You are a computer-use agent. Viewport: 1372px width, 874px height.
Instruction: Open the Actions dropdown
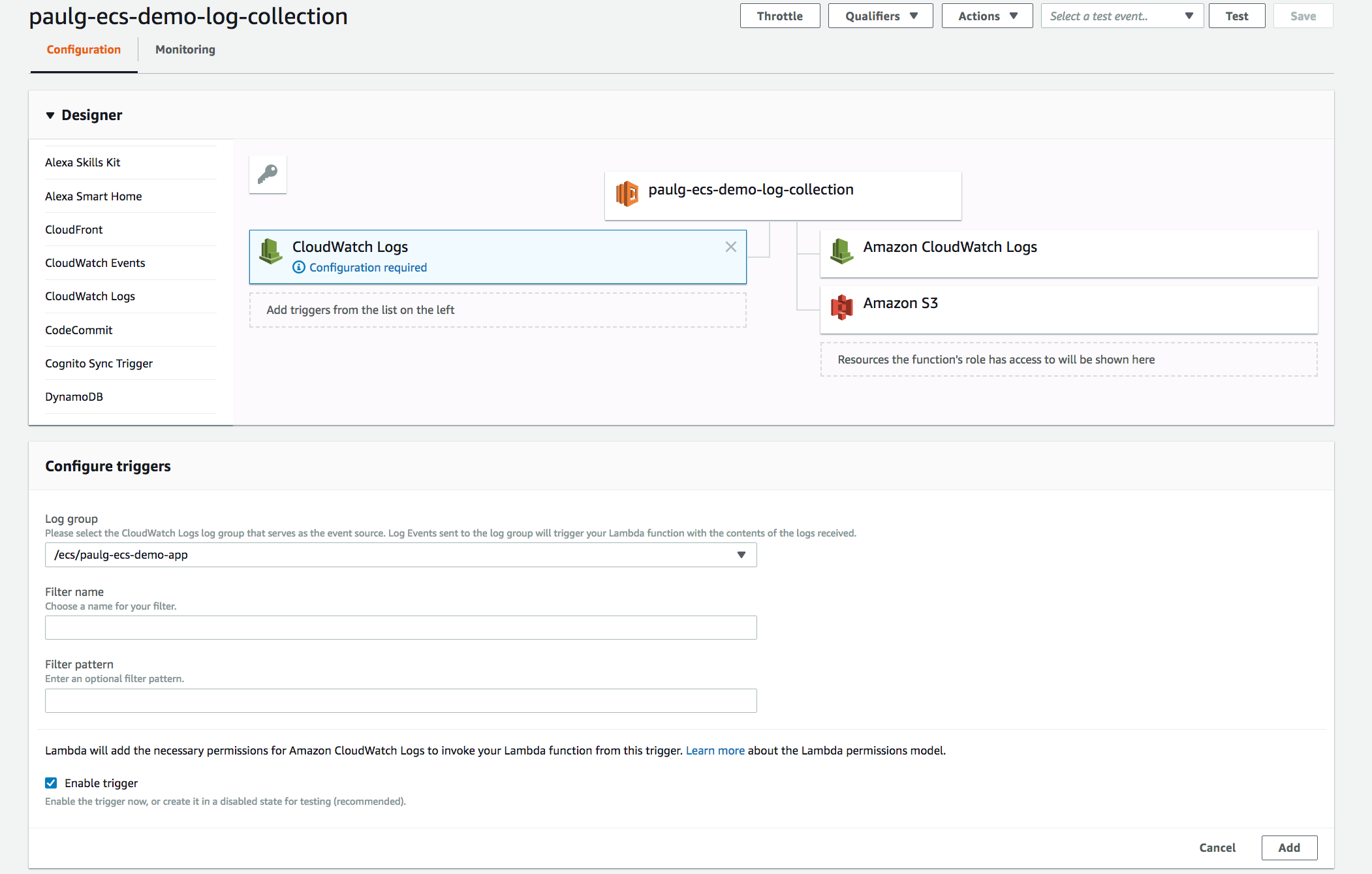[x=986, y=15]
